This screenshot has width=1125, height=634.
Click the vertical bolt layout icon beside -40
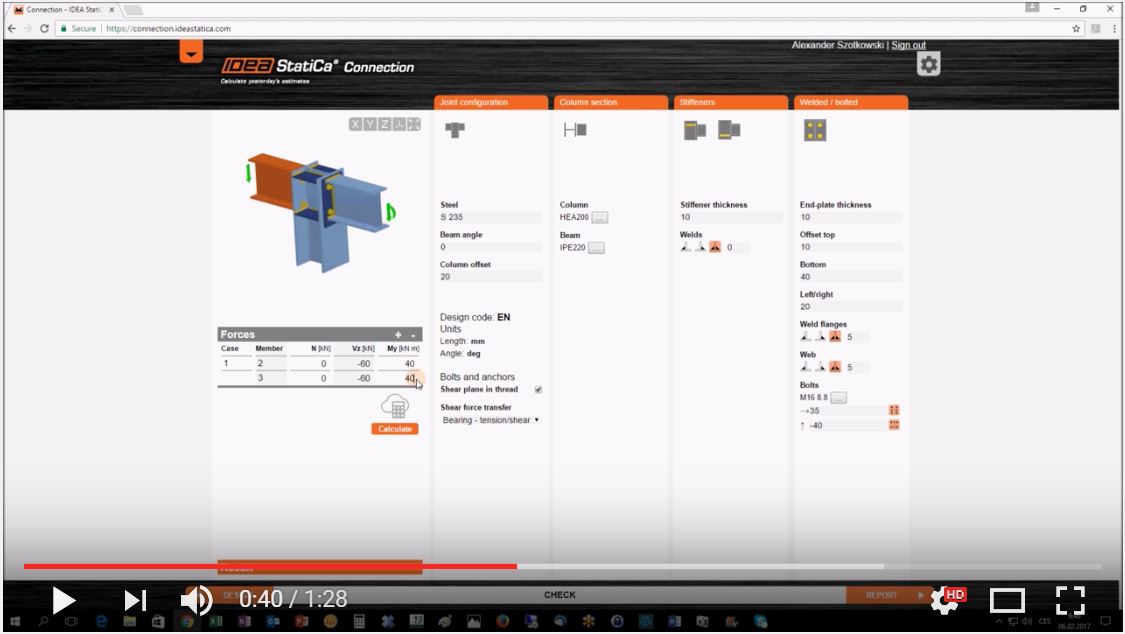click(894, 425)
